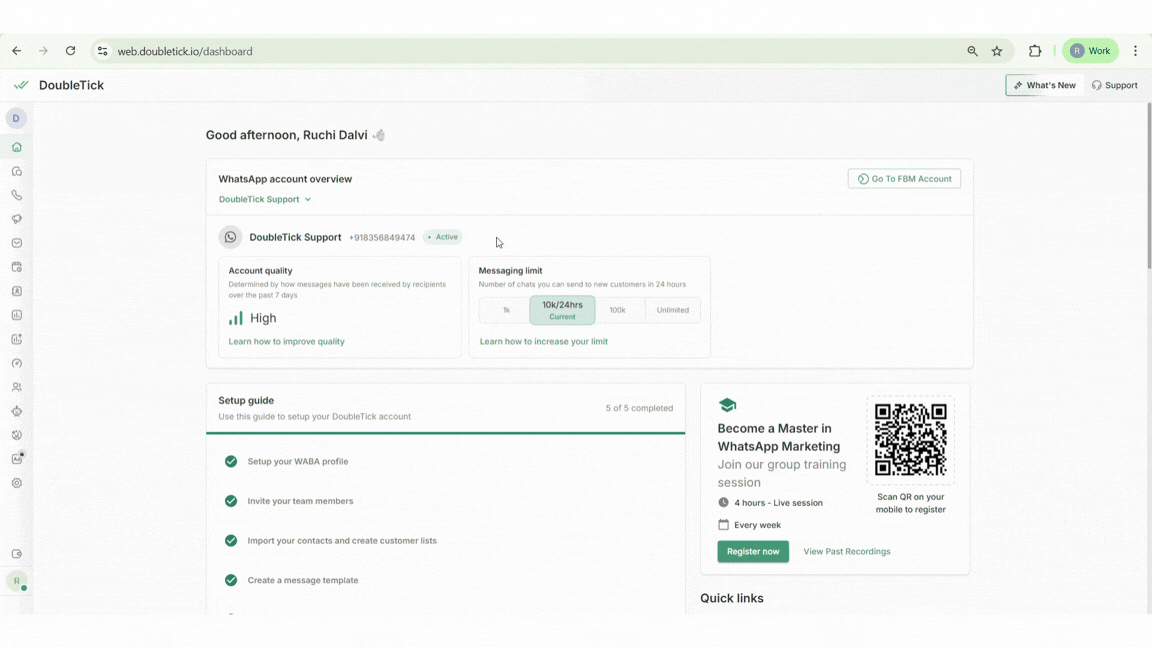Open browser extensions puzzle icon
The height and width of the screenshot is (648, 1152).
coord(1035,51)
